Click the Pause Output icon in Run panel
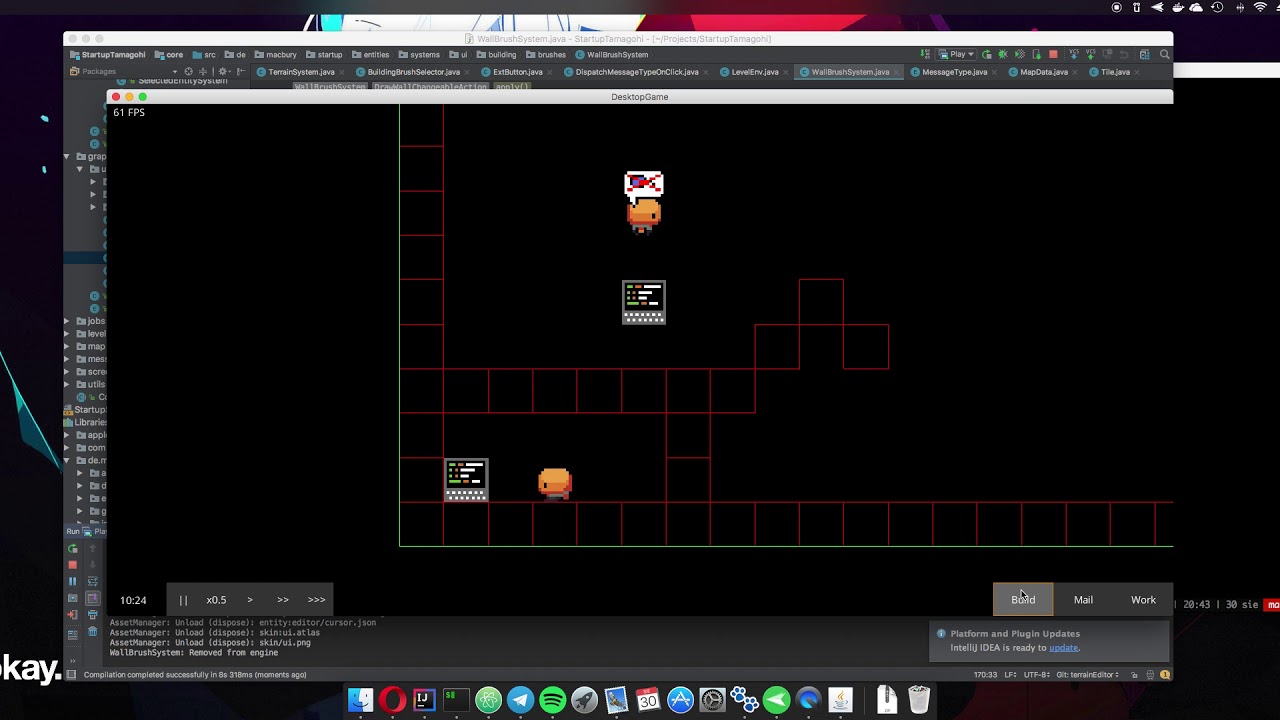This screenshot has height=720, width=1280. pyautogui.click(x=72, y=581)
